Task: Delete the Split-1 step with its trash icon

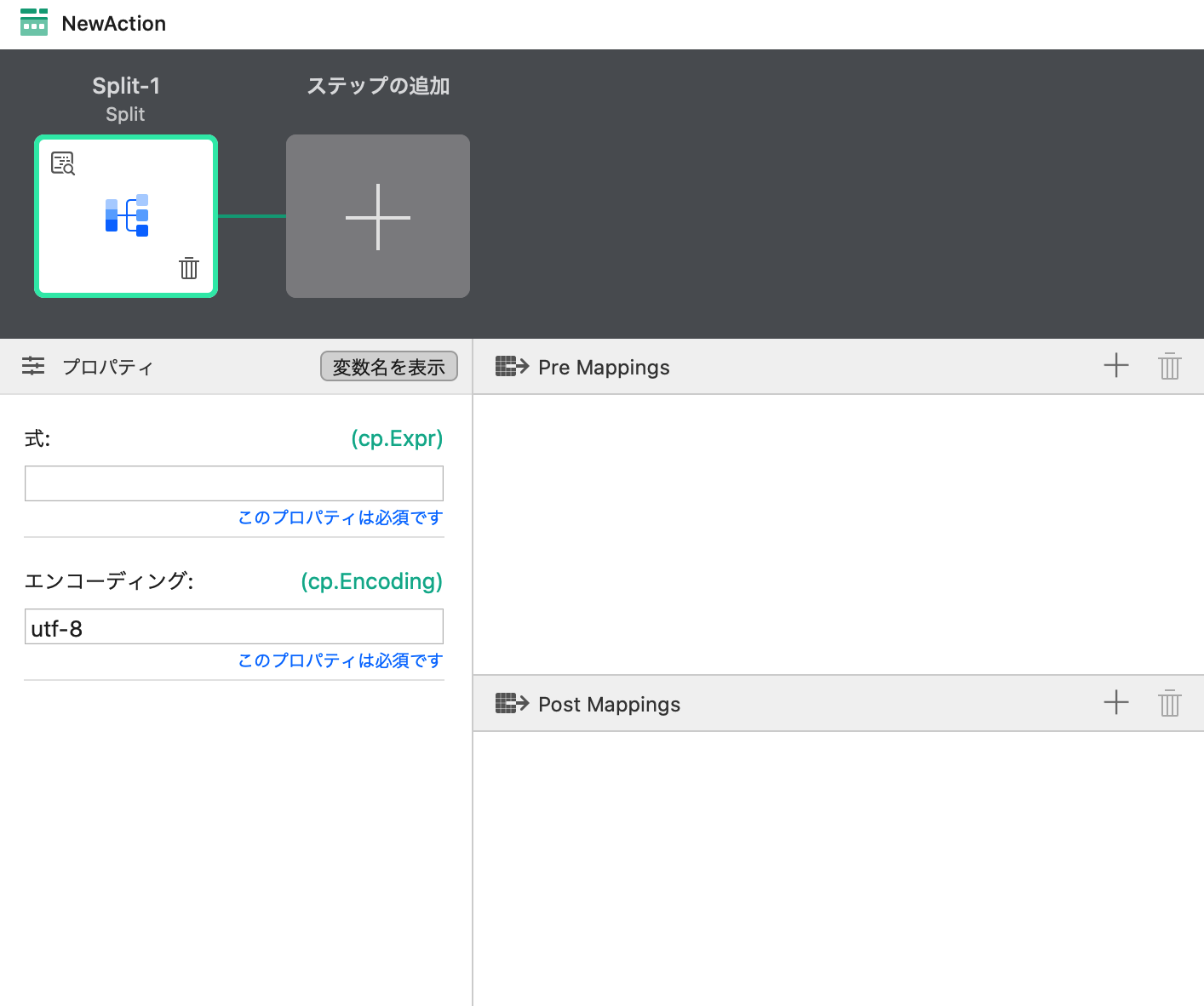Action: click(188, 268)
